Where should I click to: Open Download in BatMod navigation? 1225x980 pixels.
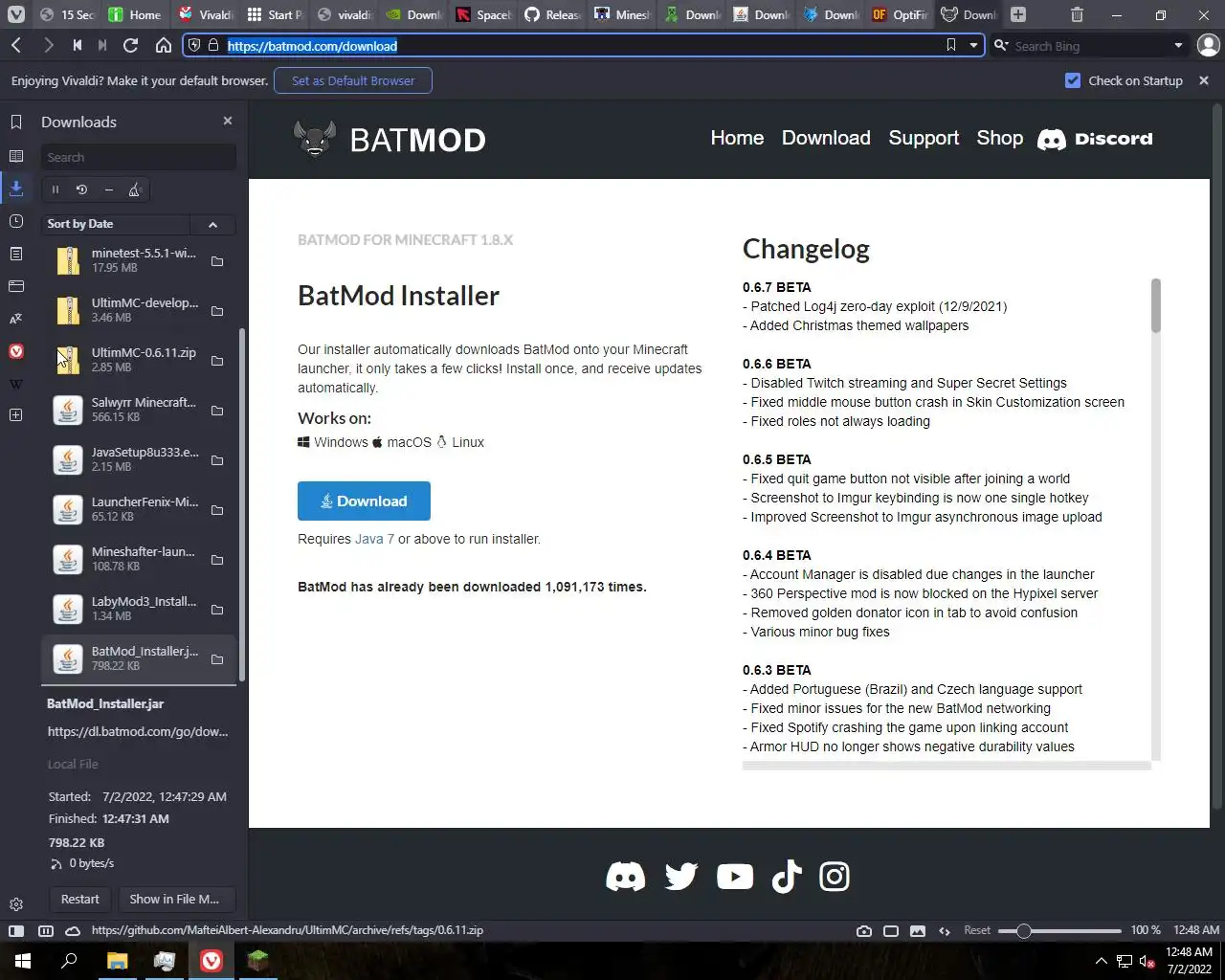click(x=826, y=138)
